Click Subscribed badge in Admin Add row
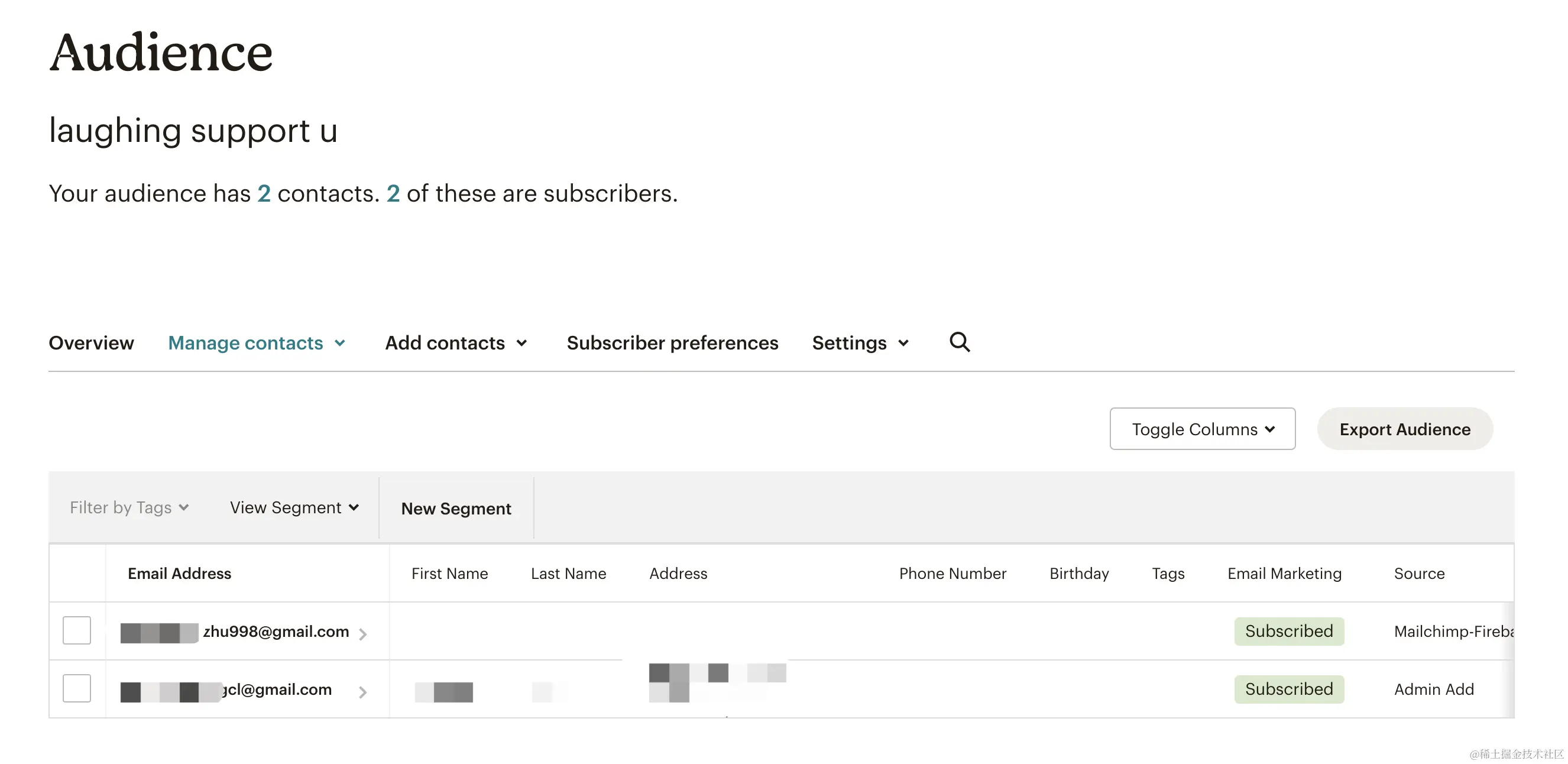This screenshot has width=1568, height=764. point(1288,688)
